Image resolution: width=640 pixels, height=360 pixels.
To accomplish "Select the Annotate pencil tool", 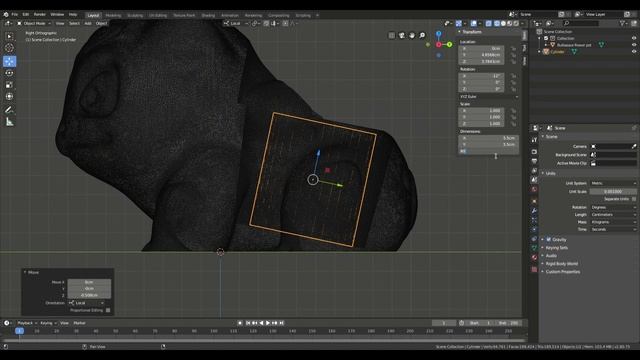I will click(x=9, y=110).
